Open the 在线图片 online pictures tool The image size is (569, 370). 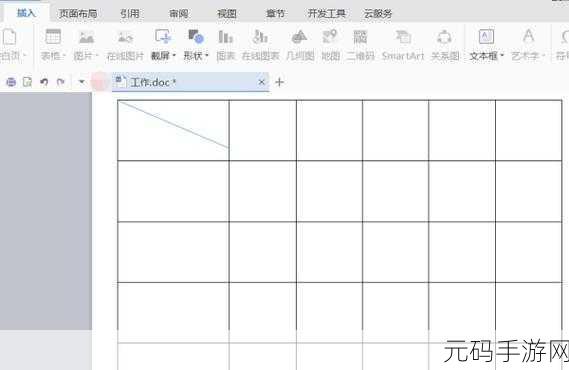125,37
